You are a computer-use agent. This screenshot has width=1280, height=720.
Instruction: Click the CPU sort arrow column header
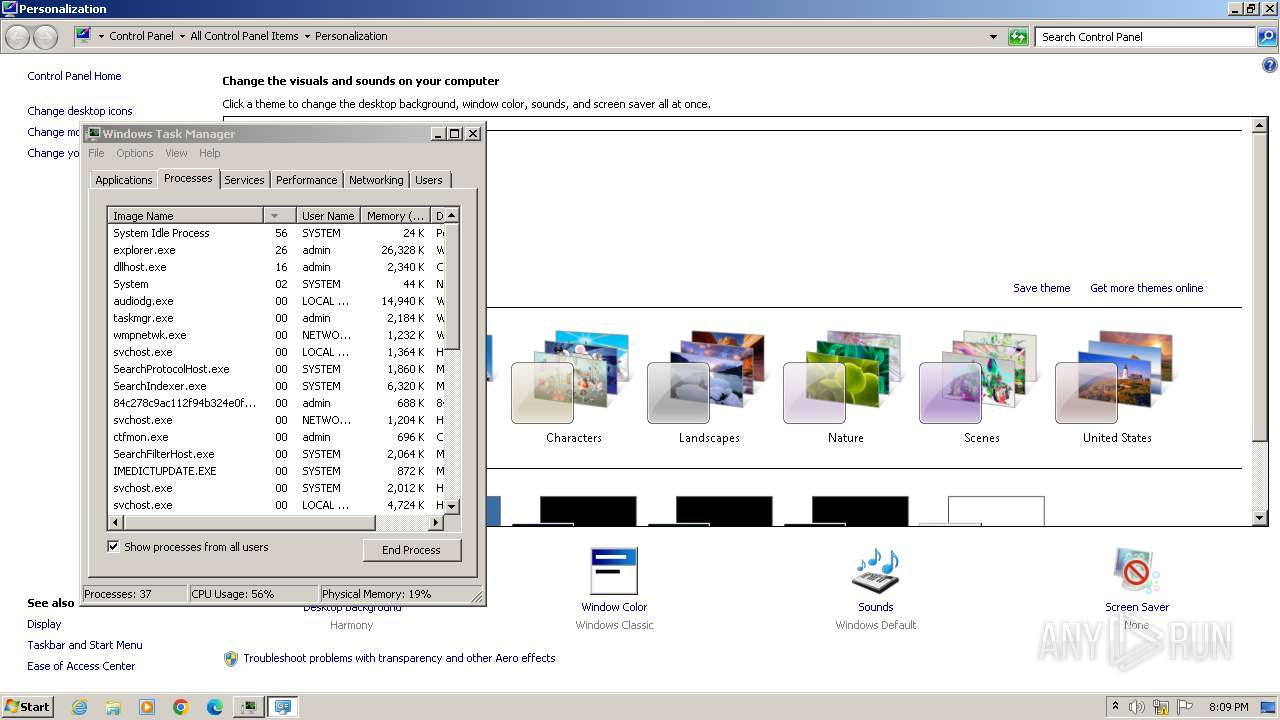(279, 216)
